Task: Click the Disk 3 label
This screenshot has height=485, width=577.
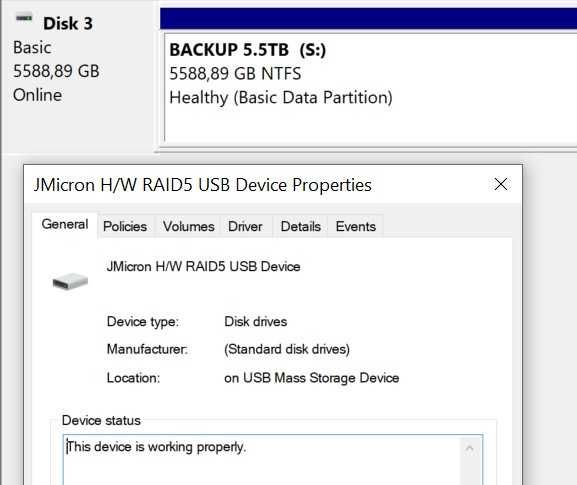Action: (x=68, y=24)
